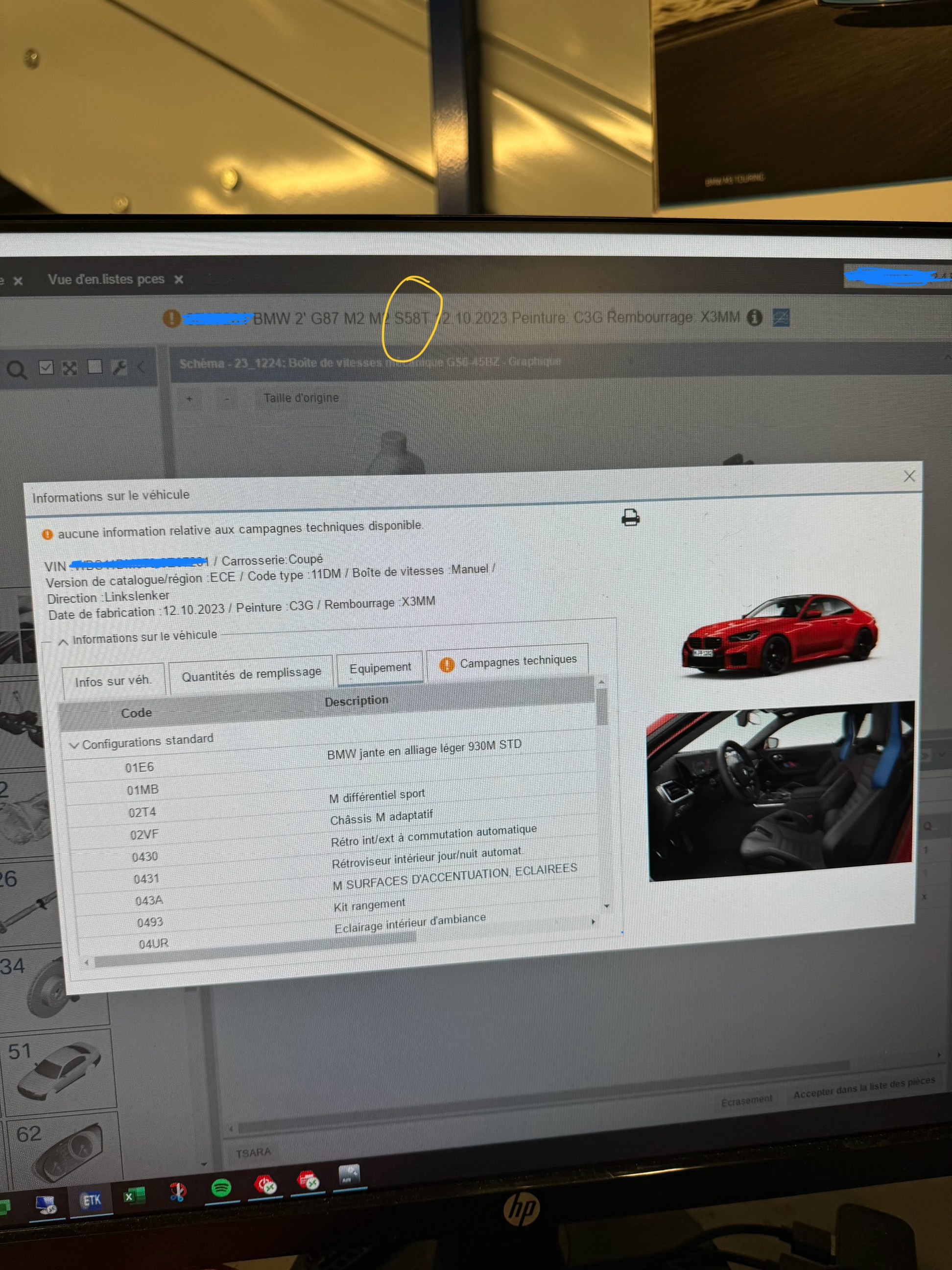
Task: Open the search magnifier tool
Action: [17, 370]
